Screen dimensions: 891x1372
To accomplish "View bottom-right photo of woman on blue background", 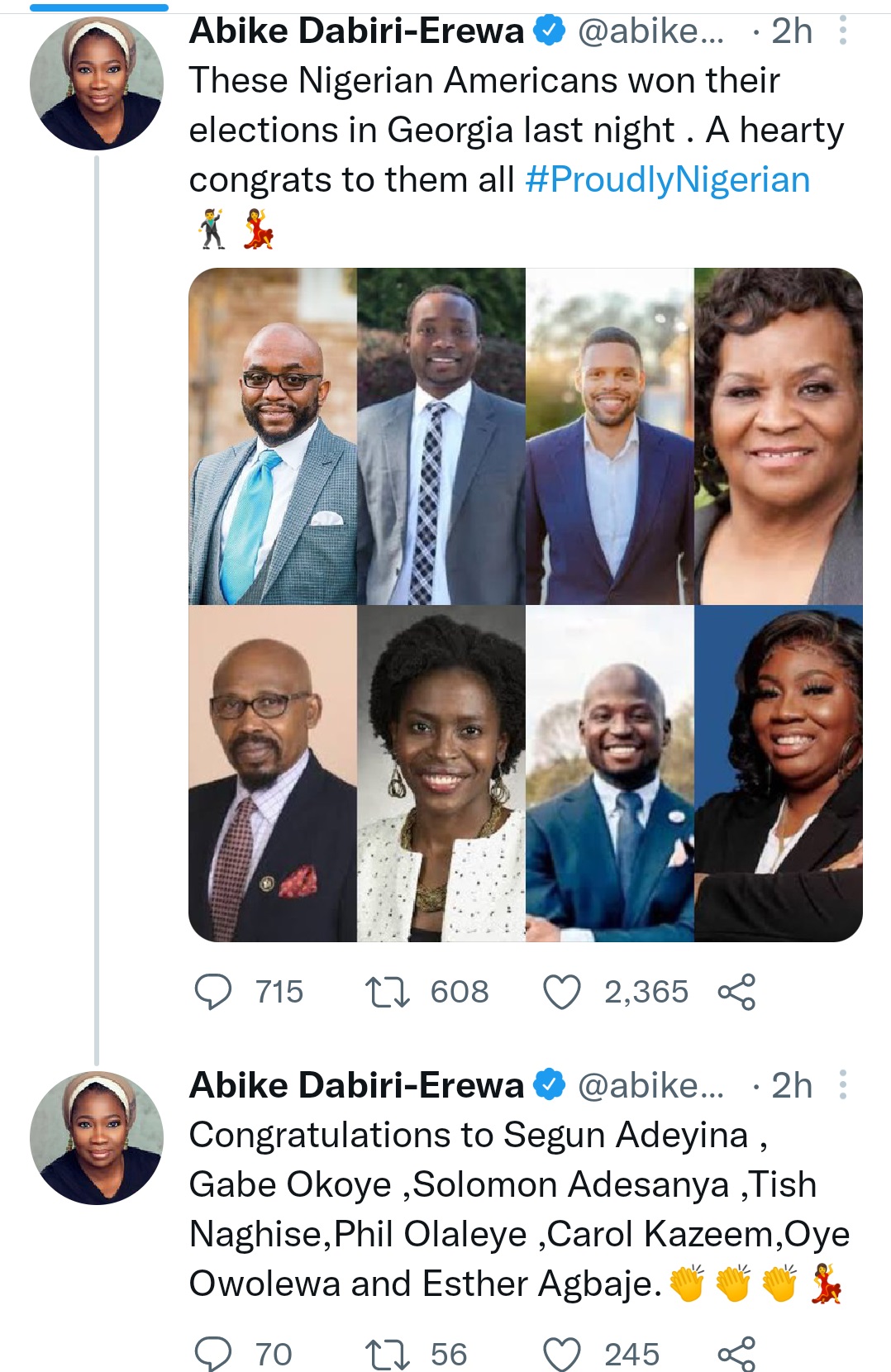I will (778, 774).
